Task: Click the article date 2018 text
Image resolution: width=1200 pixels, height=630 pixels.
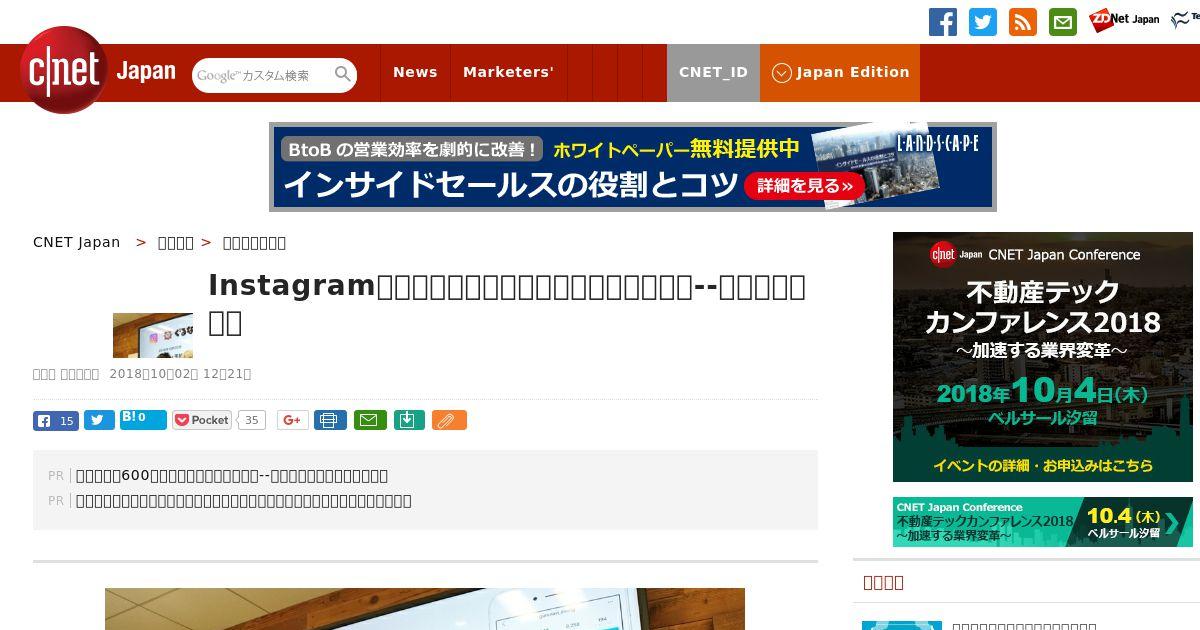Action: click(x=180, y=374)
